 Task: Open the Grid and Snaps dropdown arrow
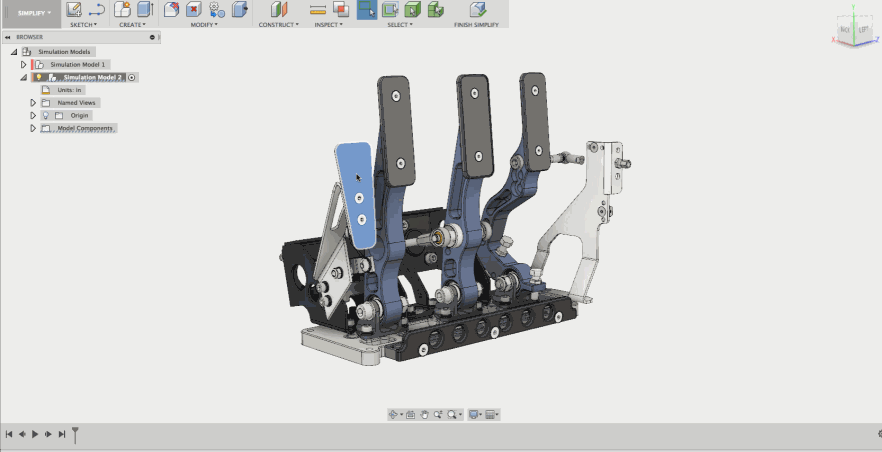[x=497, y=415]
